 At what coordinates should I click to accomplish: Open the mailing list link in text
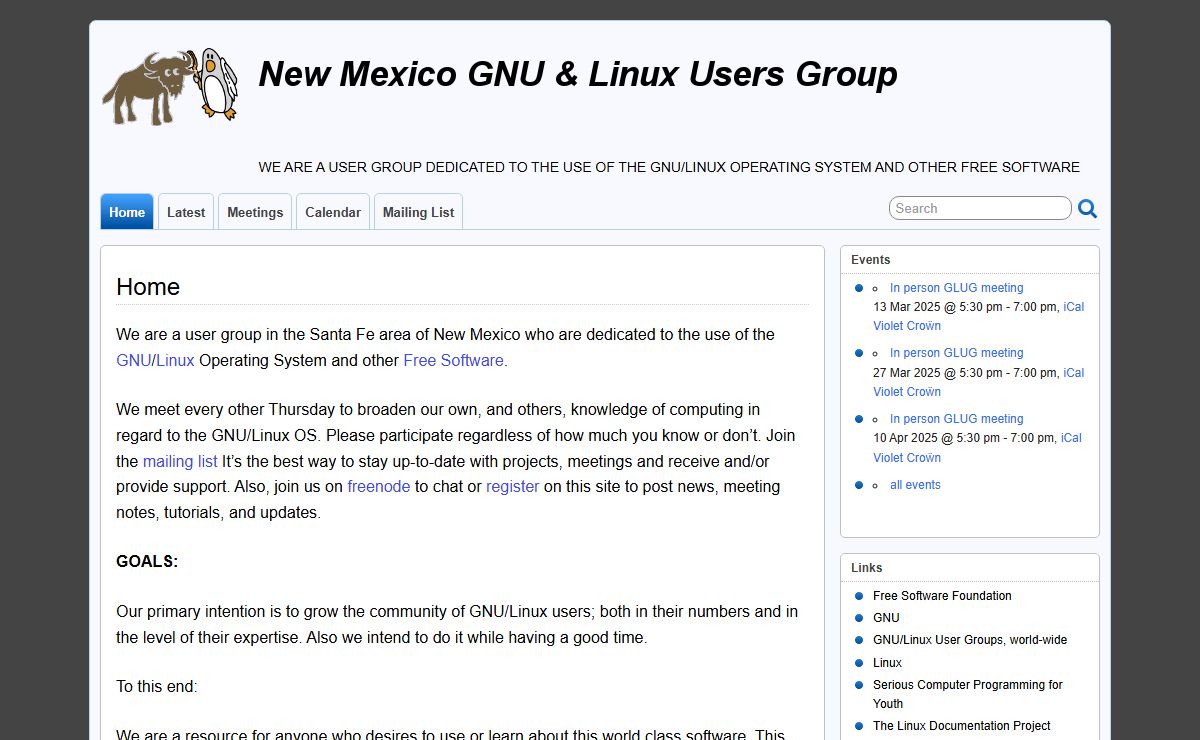coord(180,461)
